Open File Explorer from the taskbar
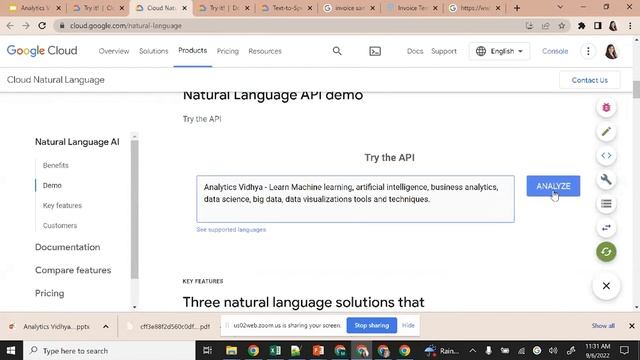This screenshot has width=640, height=360. click(231, 351)
